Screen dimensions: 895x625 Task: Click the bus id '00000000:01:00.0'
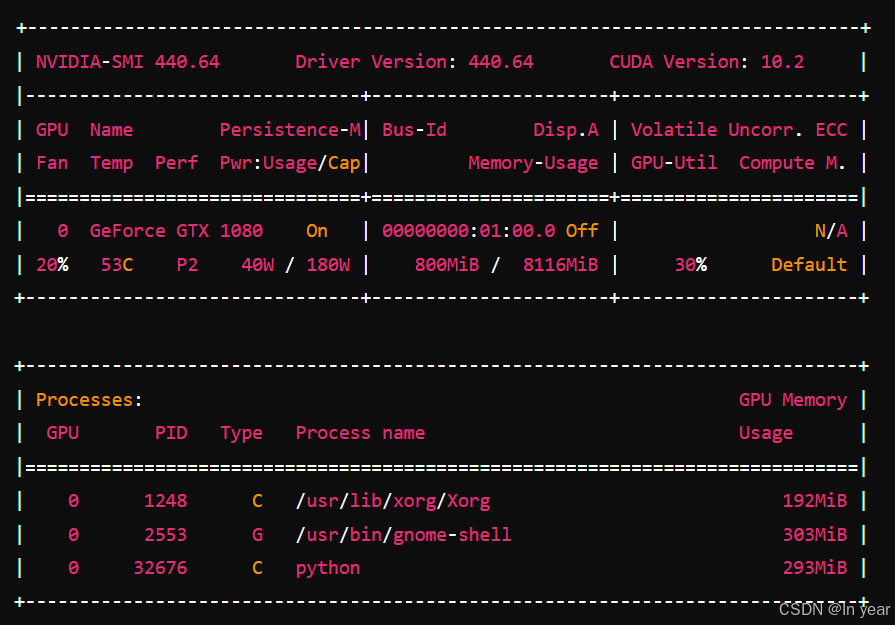tap(469, 231)
